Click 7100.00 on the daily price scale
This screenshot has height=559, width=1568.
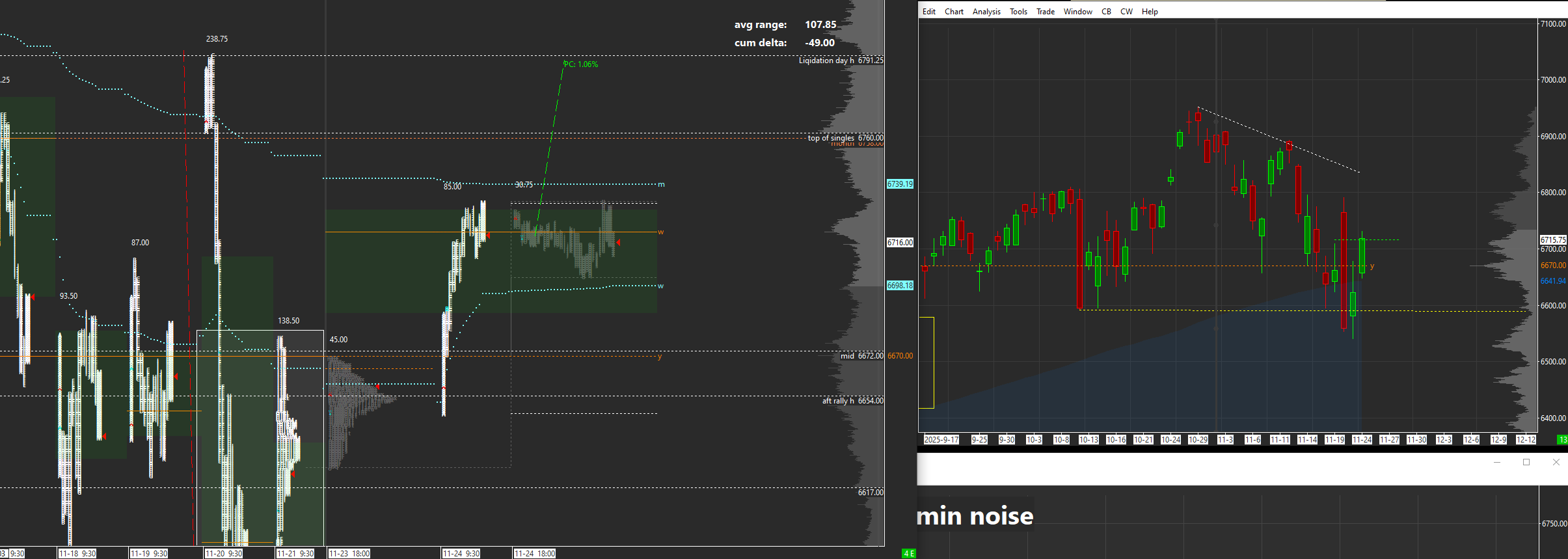(x=1553, y=24)
